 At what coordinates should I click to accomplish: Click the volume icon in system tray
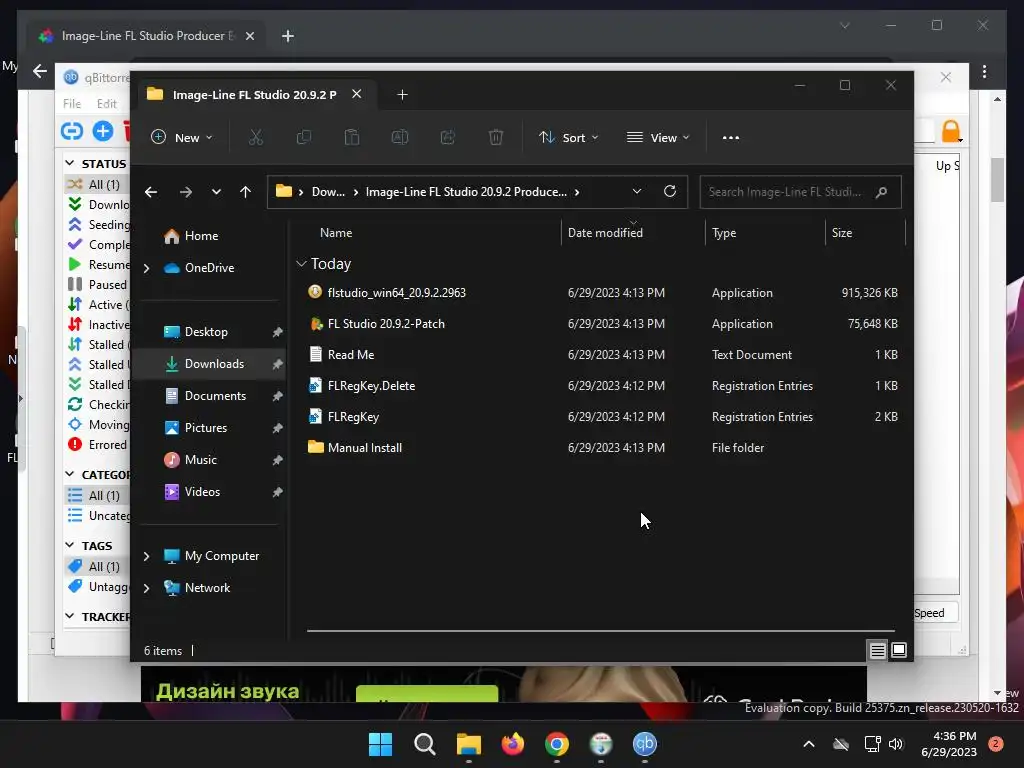coord(896,744)
